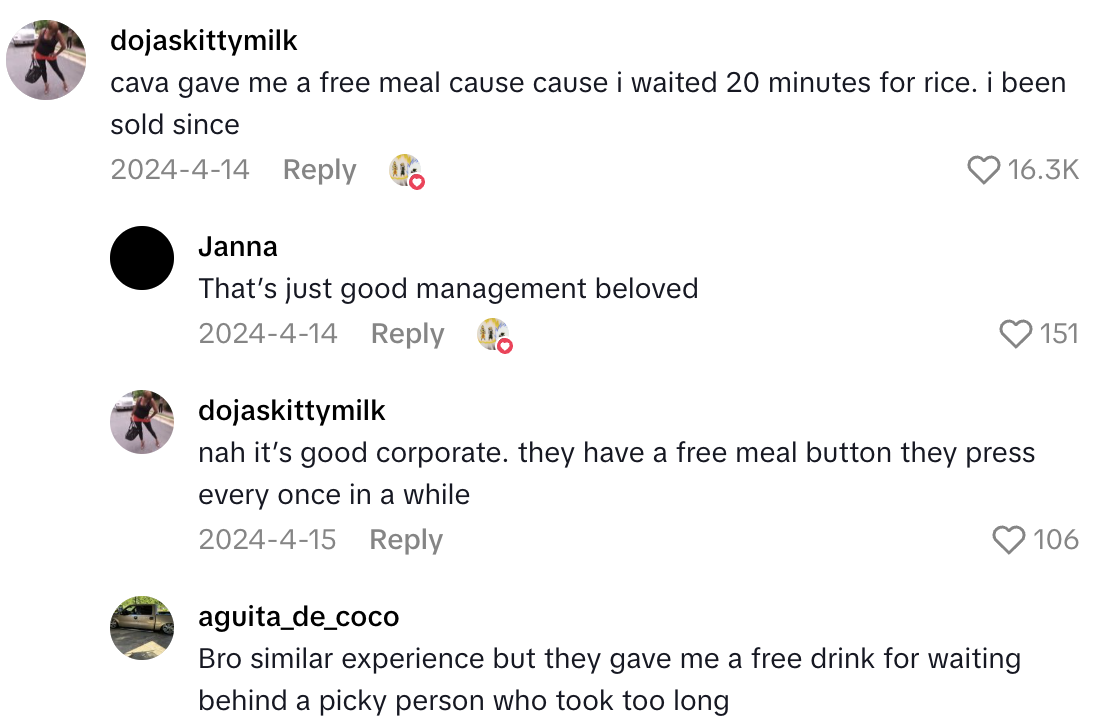Click the username aguita_de_coco
Image resolution: width=1108 pixels, height=722 pixels.
[x=302, y=616]
